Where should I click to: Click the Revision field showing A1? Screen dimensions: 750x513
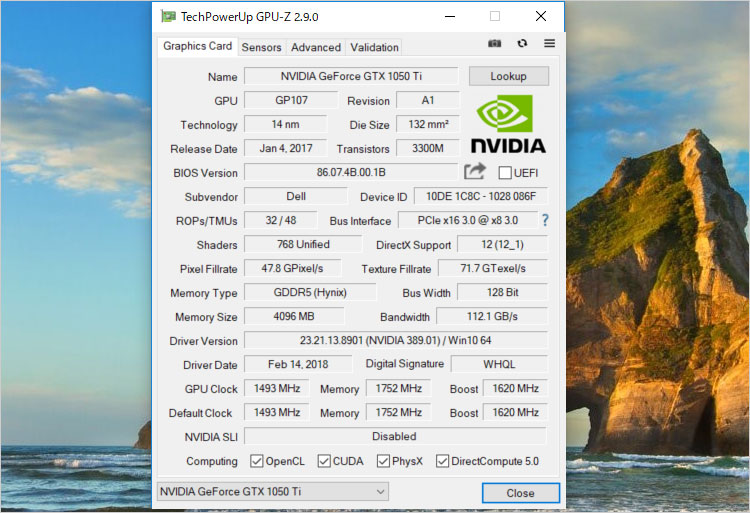click(x=428, y=100)
